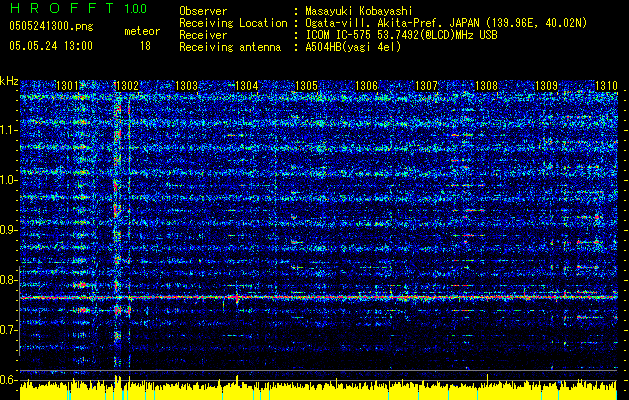Click the 1310 time marker
629x400 pixels.
pos(606,86)
